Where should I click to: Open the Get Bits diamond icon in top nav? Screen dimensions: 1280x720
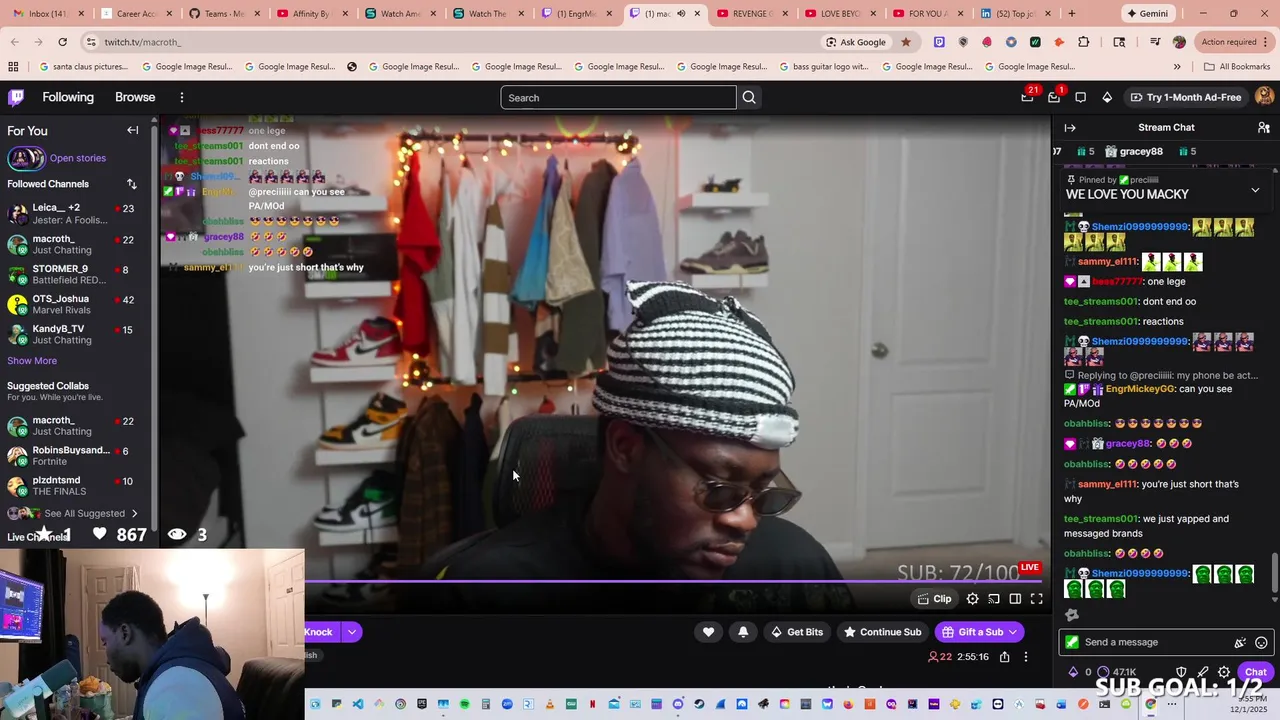click(x=1107, y=97)
